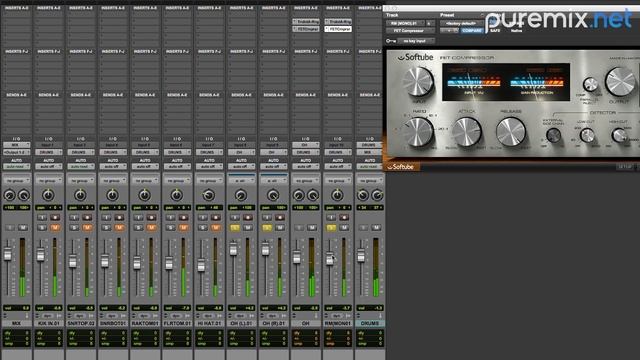Click the FET Compressor Input knob
The width and height of the screenshot is (640, 360).
pyautogui.click(x=418, y=82)
